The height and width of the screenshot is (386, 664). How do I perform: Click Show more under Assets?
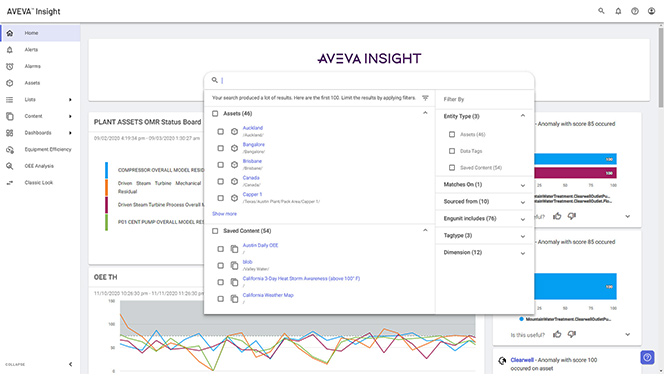[x=224, y=214]
